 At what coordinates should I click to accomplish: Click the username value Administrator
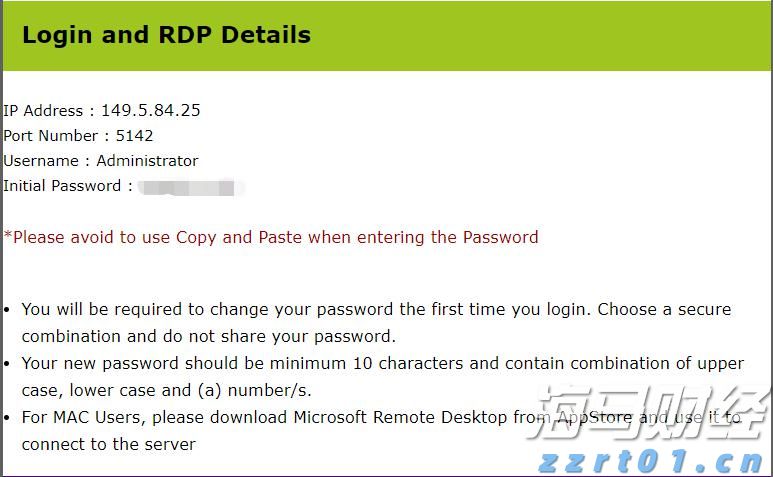[147, 160]
